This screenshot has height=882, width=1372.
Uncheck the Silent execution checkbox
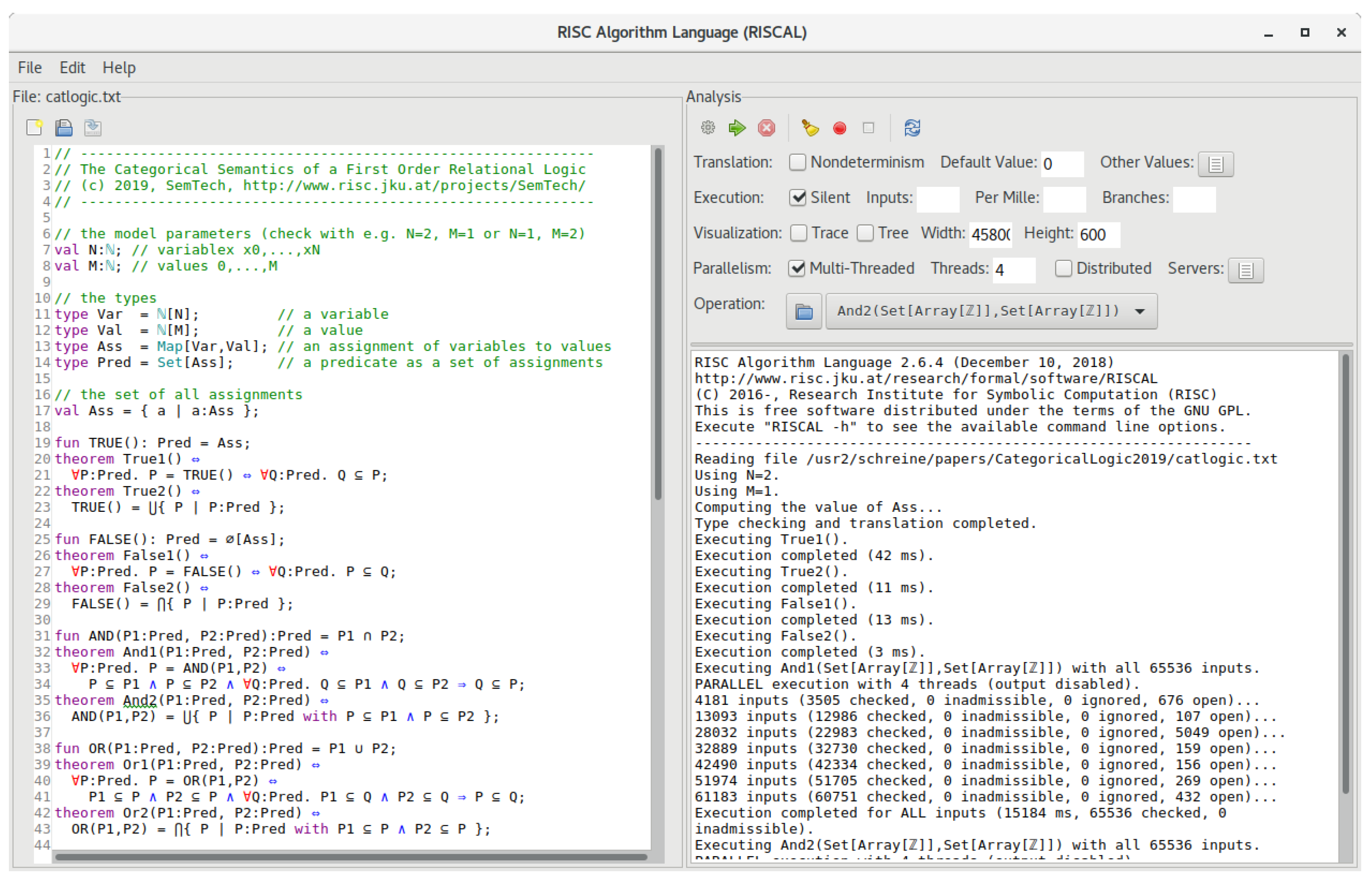tap(798, 198)
